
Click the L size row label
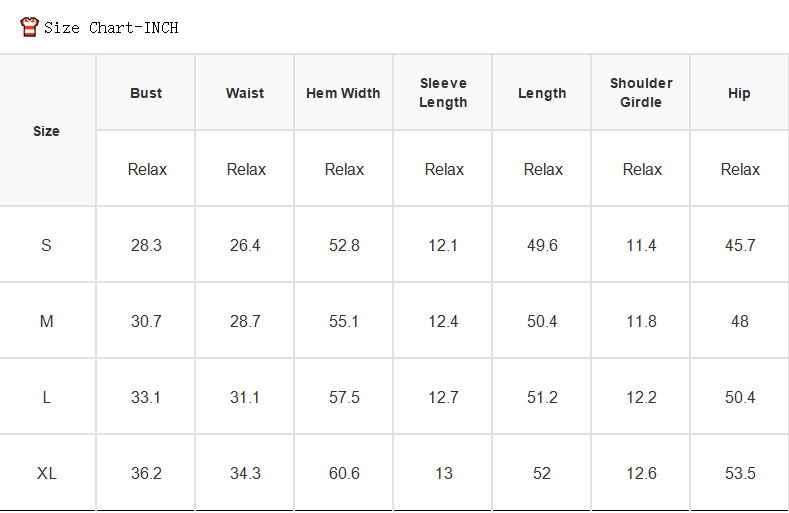(x=46, y=397)
